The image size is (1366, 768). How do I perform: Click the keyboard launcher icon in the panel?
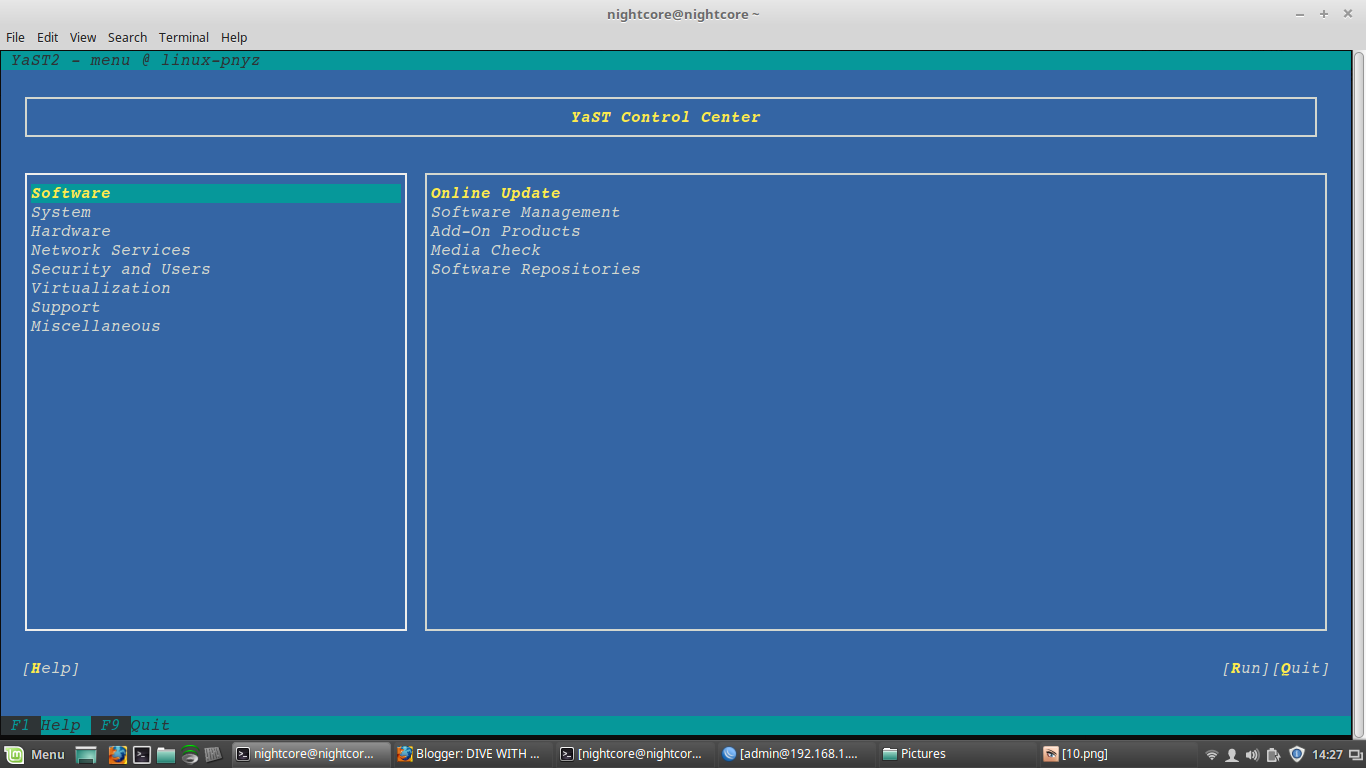[x=213, y=755]
